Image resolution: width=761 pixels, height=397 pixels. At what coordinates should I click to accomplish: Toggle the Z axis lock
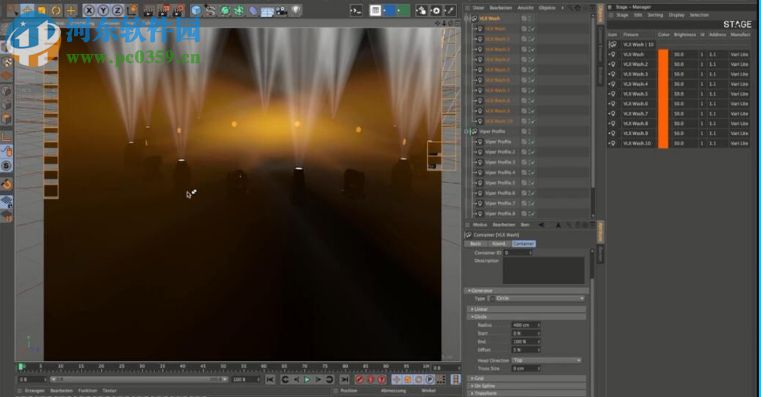pos(117,10)
